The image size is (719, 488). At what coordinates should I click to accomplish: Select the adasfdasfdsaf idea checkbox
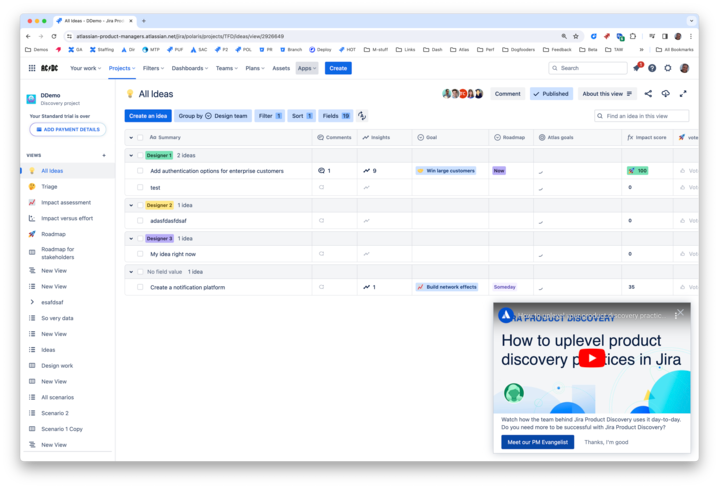tap(140, 221)
